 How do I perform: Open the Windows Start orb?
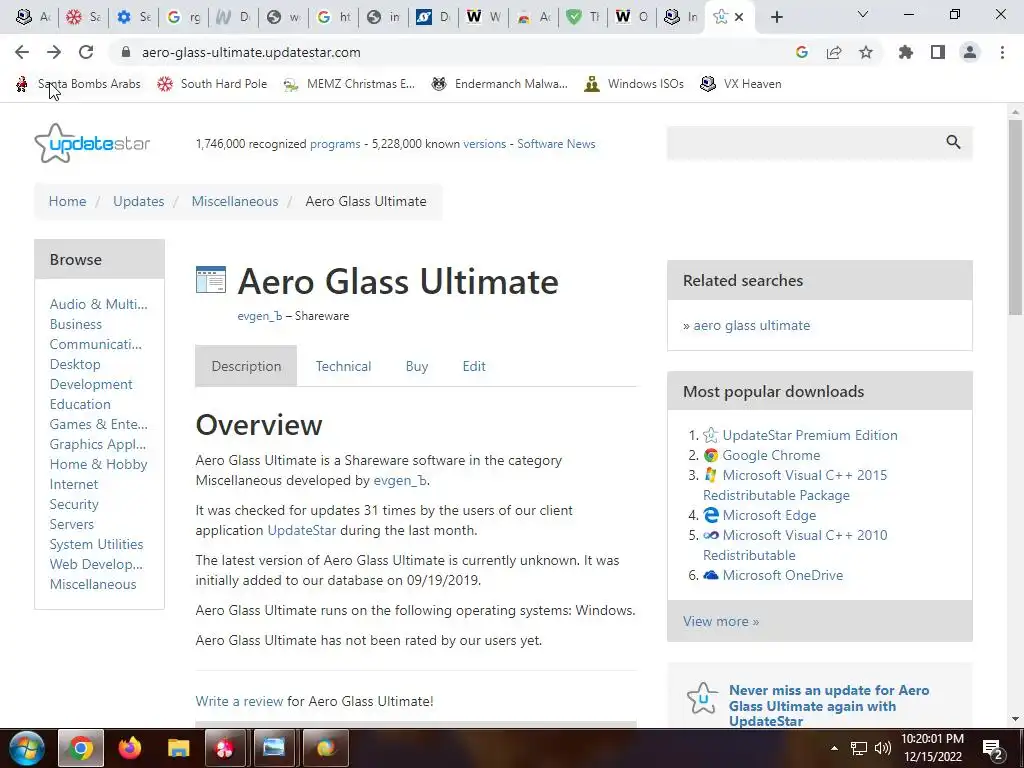point(27,748)
